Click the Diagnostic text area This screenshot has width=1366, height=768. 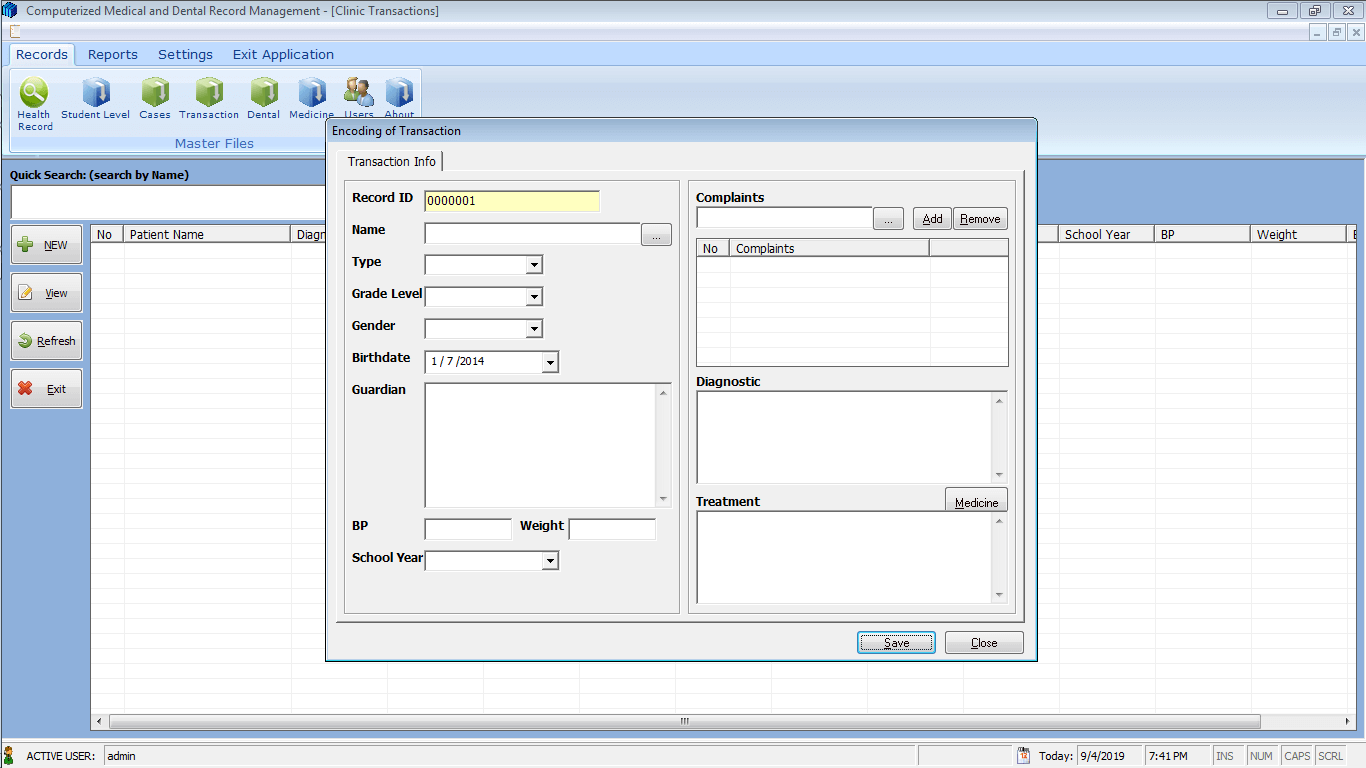(x=852, y=437)
